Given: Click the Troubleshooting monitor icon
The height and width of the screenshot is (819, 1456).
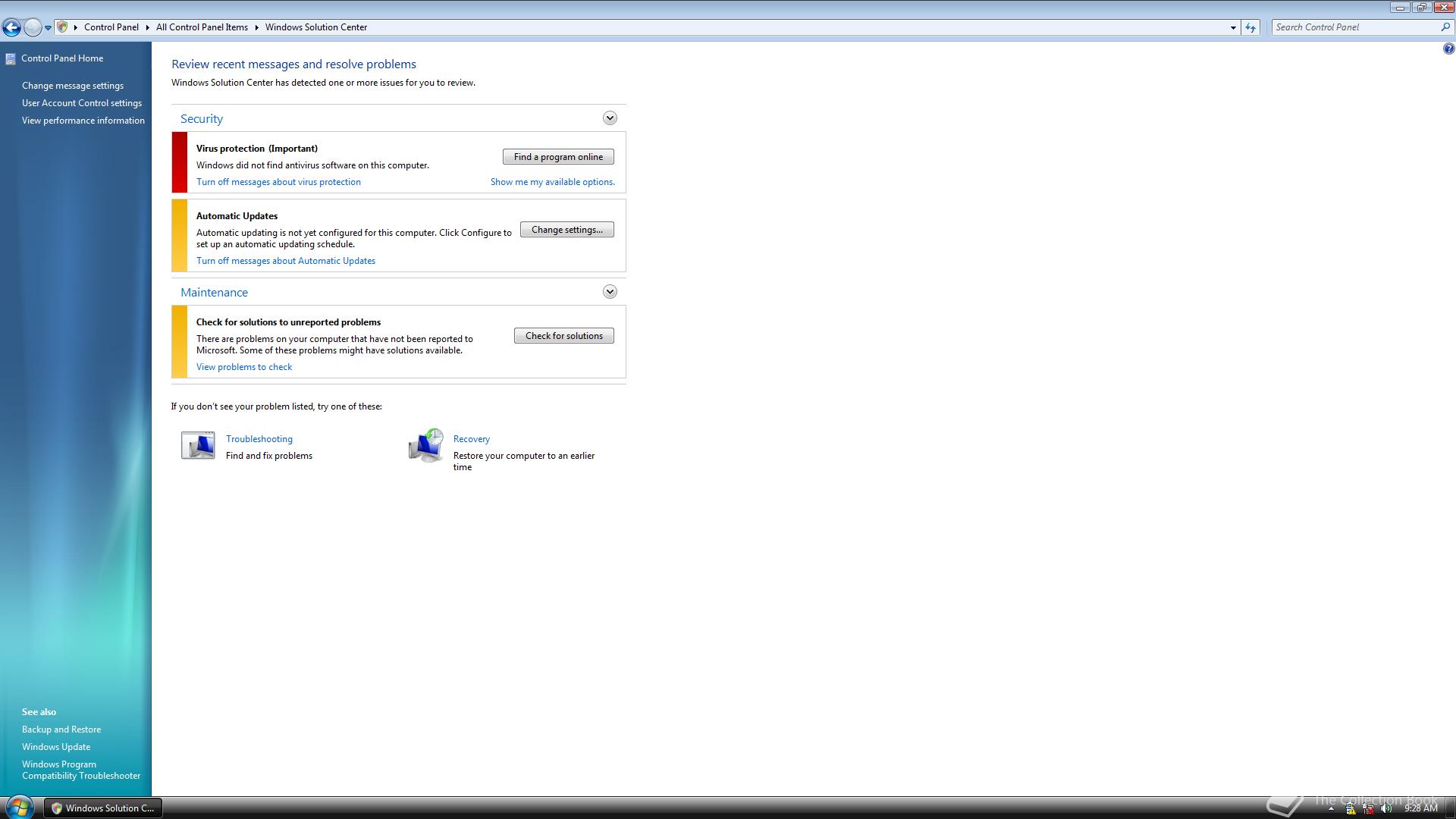Looking at the screenshot, I should 198,446.
